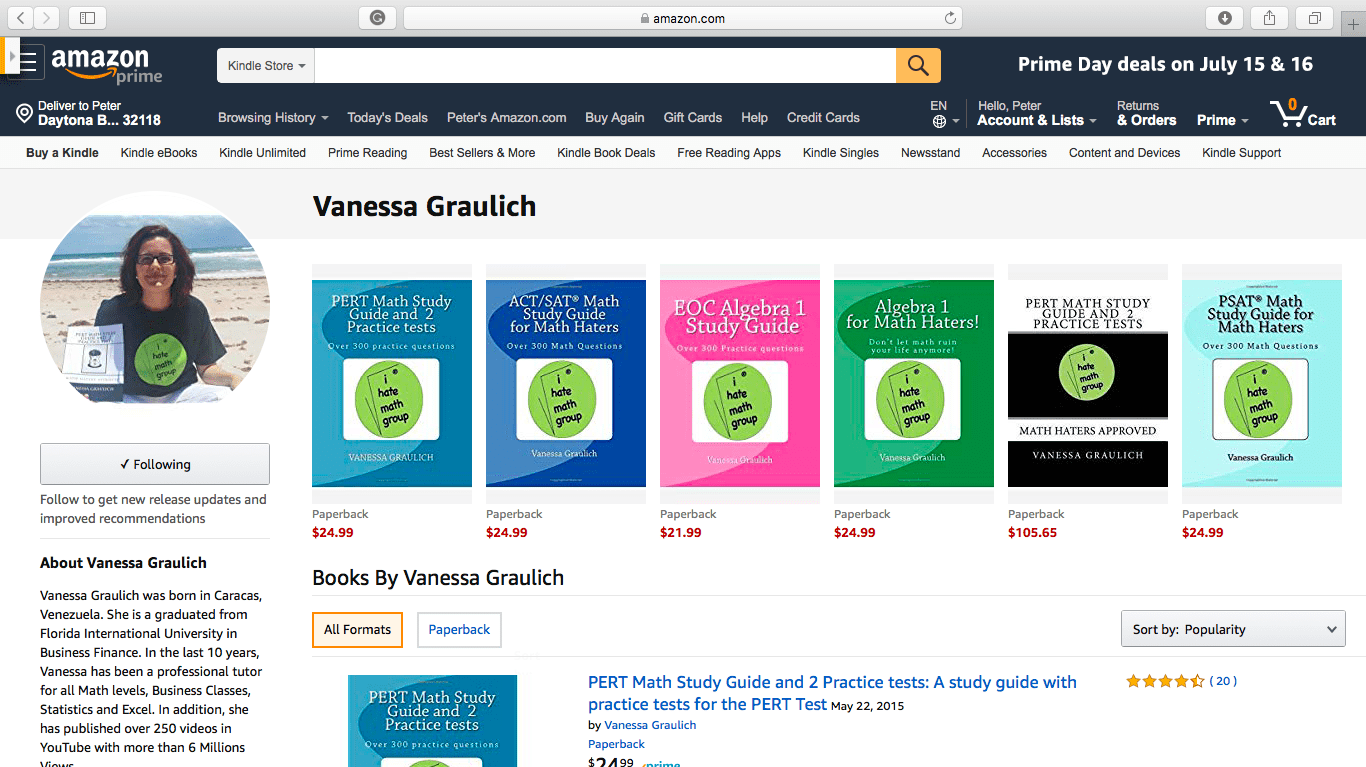Toggle the Following author button
The image size is (1366, 767).
click(x=155, y=464)
